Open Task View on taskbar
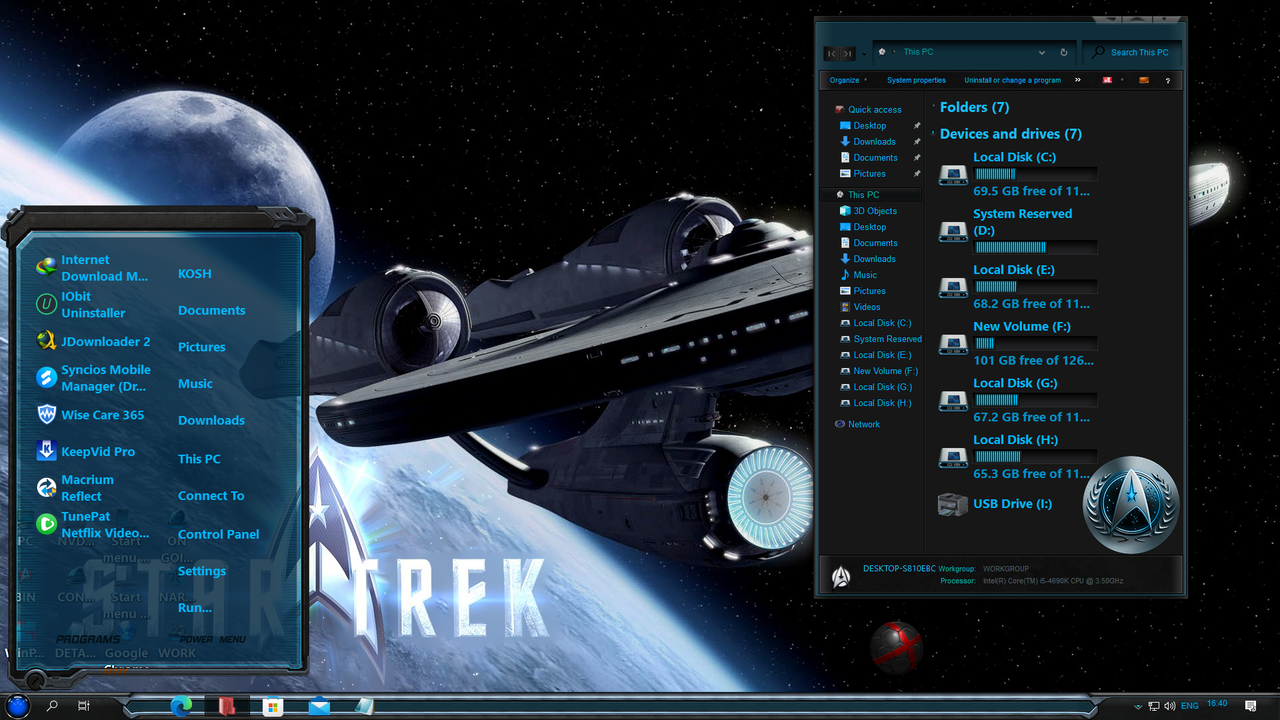This screenshot has height=720, width=1280. [x=84, y=706]
